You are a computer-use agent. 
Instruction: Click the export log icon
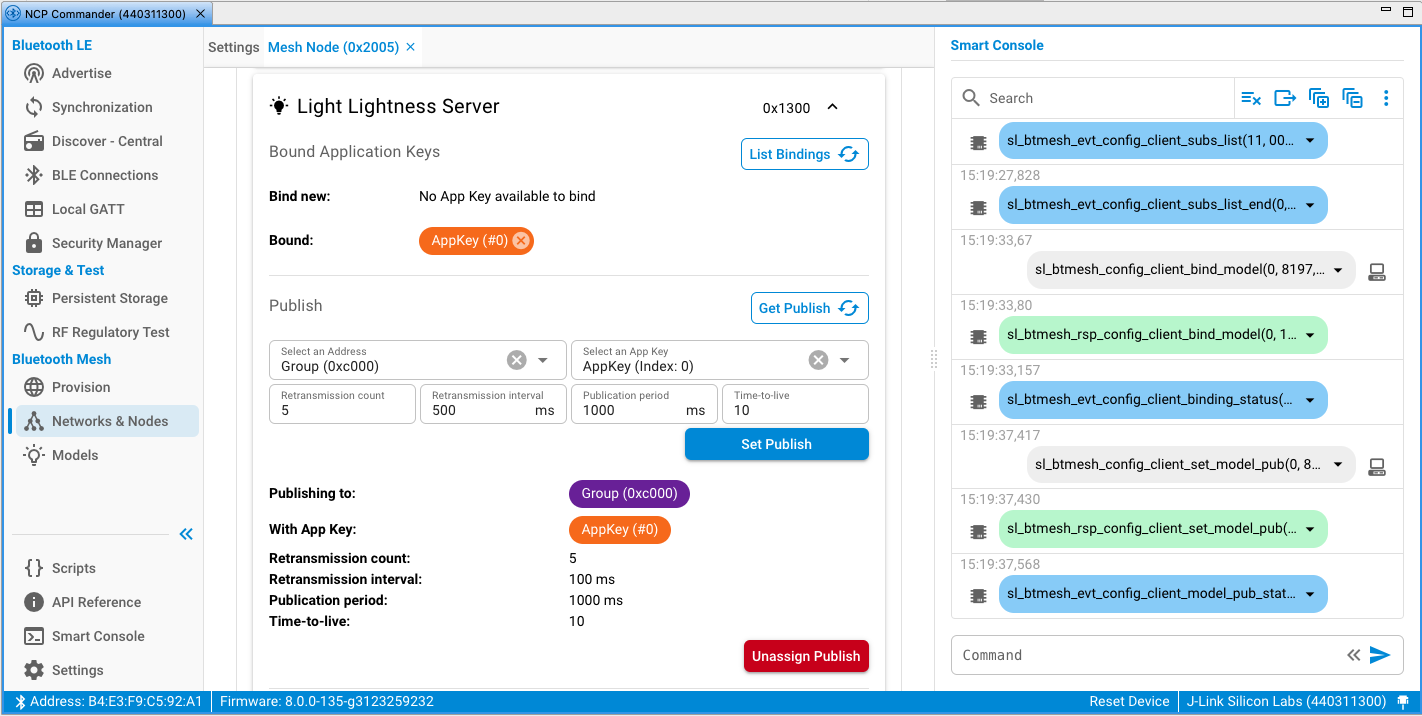pyautogui.click(x=1285, y=98)
